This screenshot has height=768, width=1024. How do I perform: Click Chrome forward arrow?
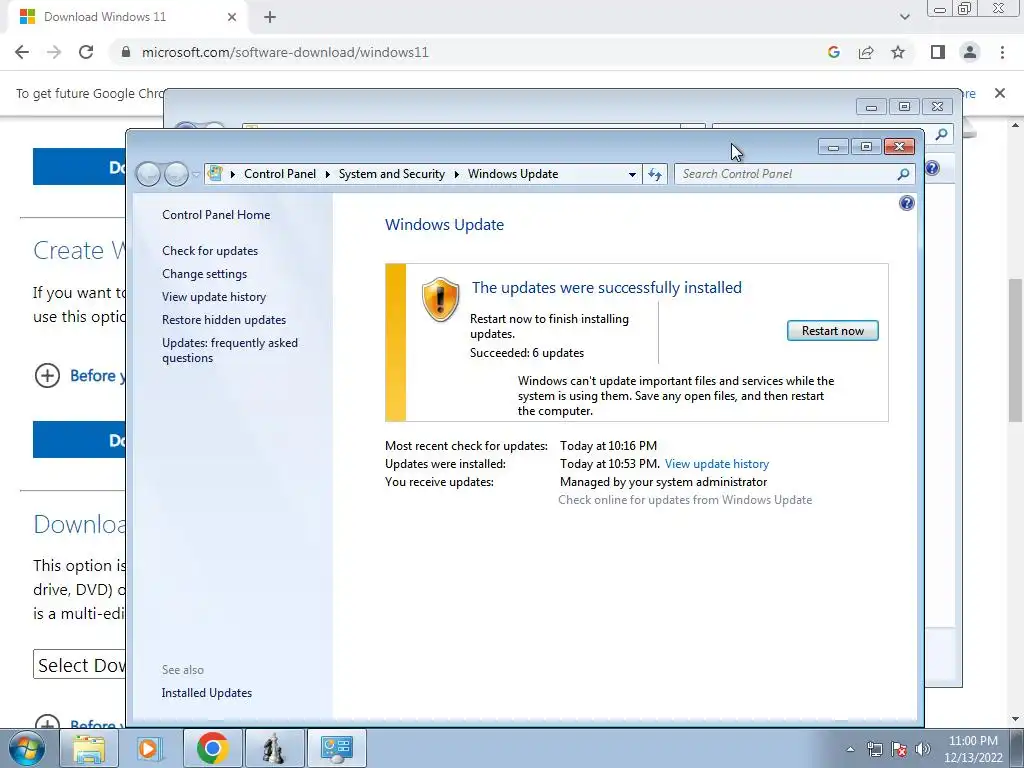coord(54,52)
